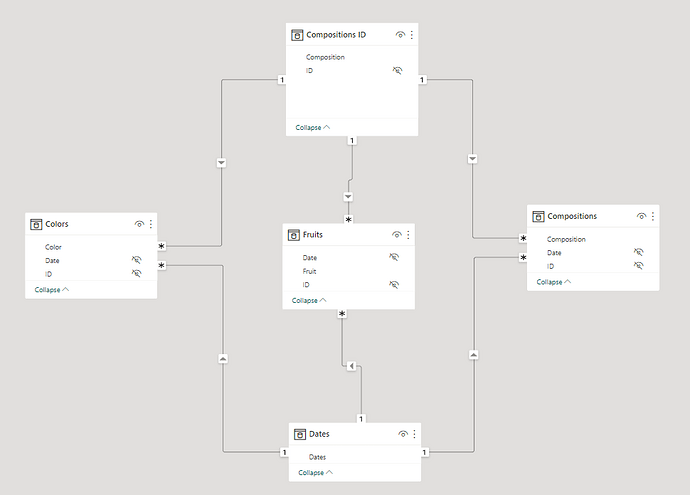Click the Compositions ID table icon
The width and height of the screenshot is (690, 495).
[297, 35]
